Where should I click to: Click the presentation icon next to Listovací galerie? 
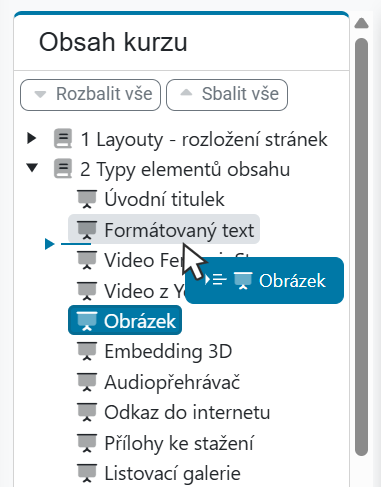(x=87, y=473)
